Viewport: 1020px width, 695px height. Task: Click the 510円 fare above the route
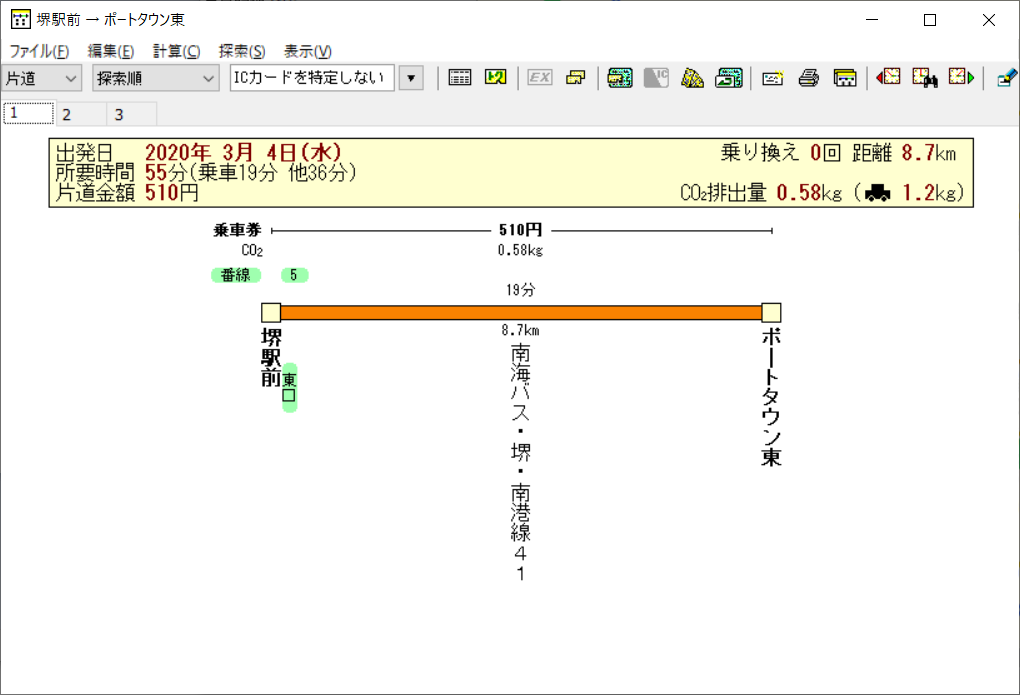pos(520,230)
